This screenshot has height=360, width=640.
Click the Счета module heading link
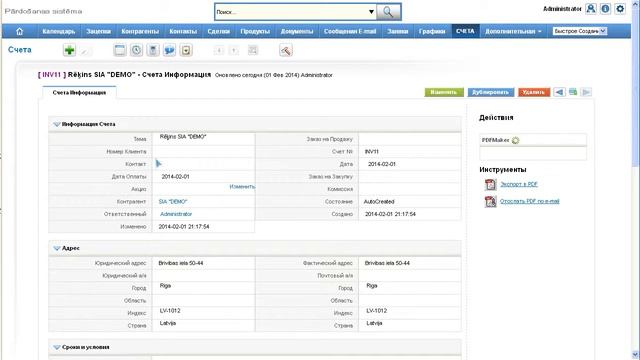(x=20, y=50)
